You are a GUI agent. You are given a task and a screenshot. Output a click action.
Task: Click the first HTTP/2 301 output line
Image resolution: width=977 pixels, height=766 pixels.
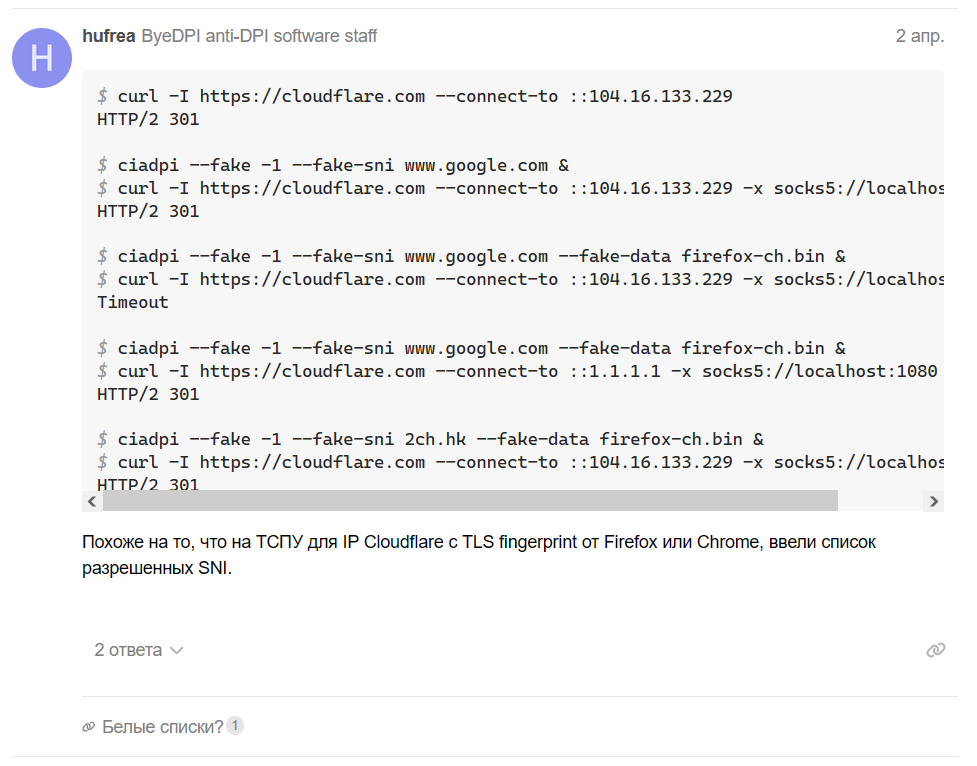pos(148,120)
